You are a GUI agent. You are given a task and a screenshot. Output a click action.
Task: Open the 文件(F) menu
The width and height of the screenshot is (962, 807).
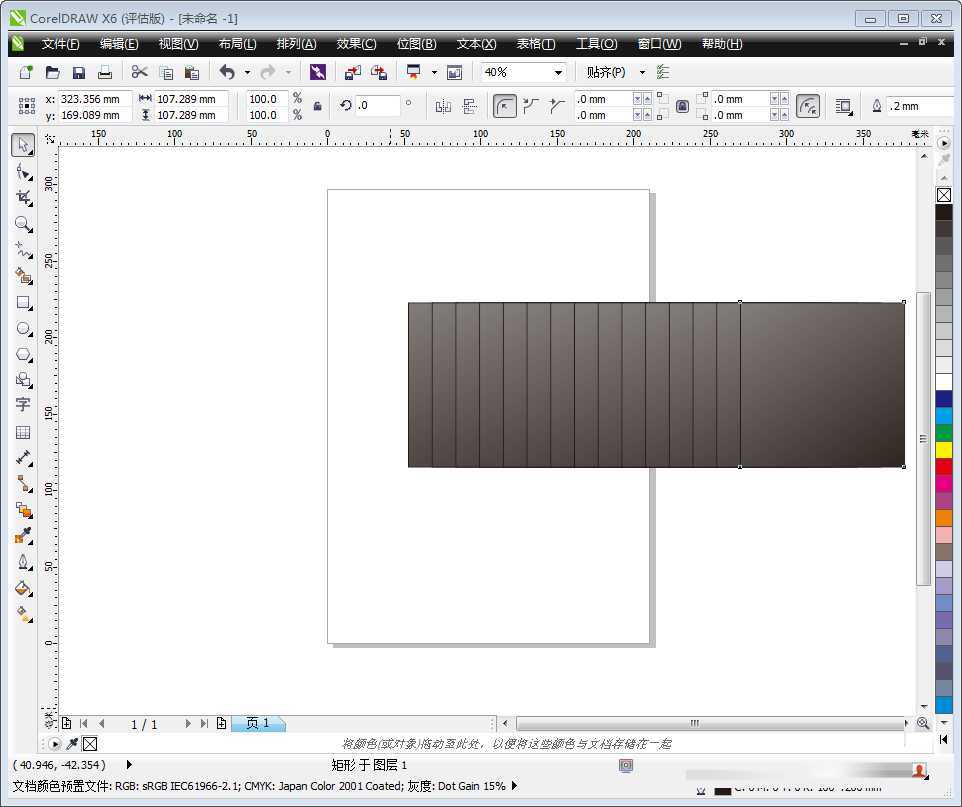coord(60,43)
